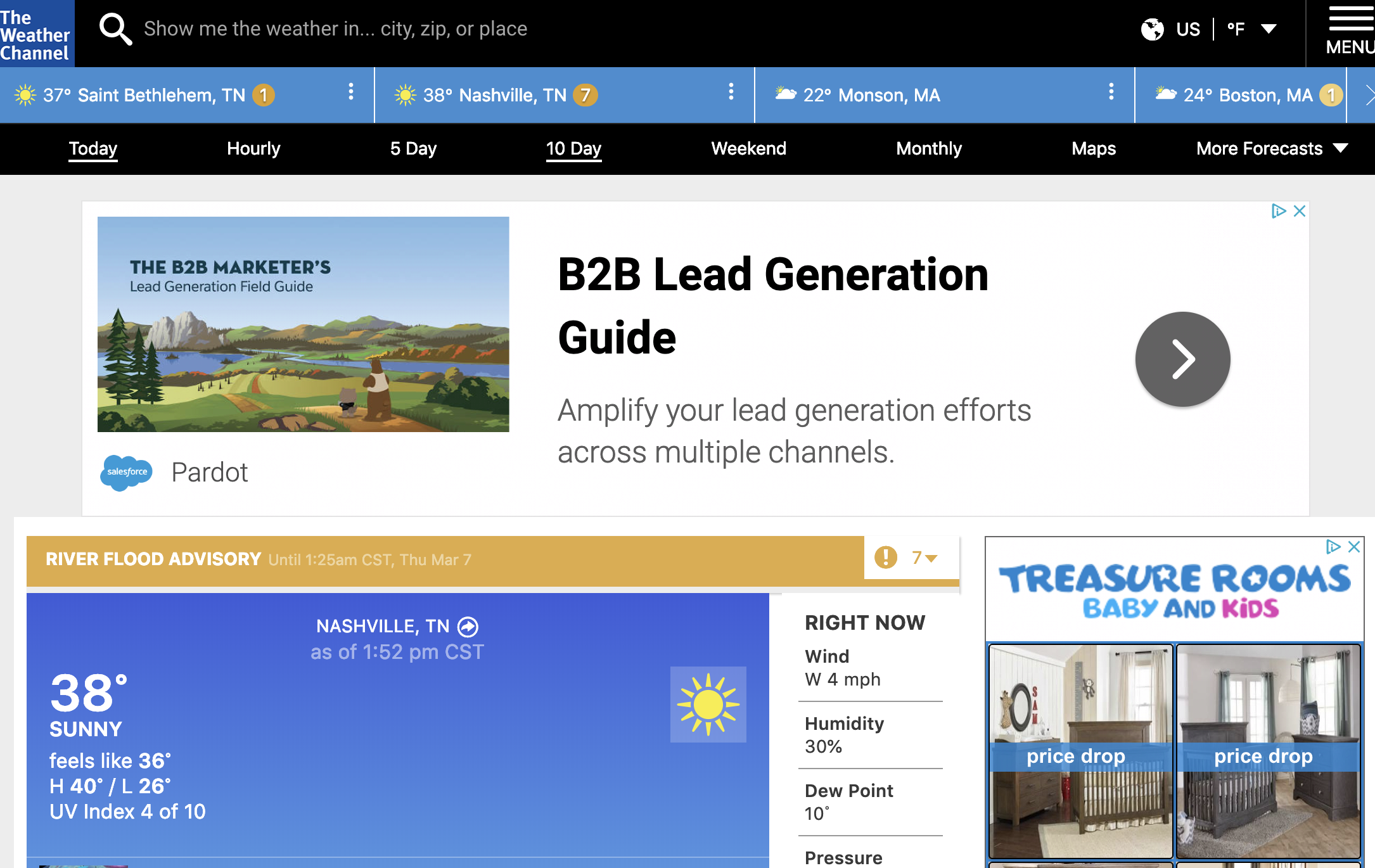Close the B2B banner ad

pyautogui.click(x=1300, y=211)
